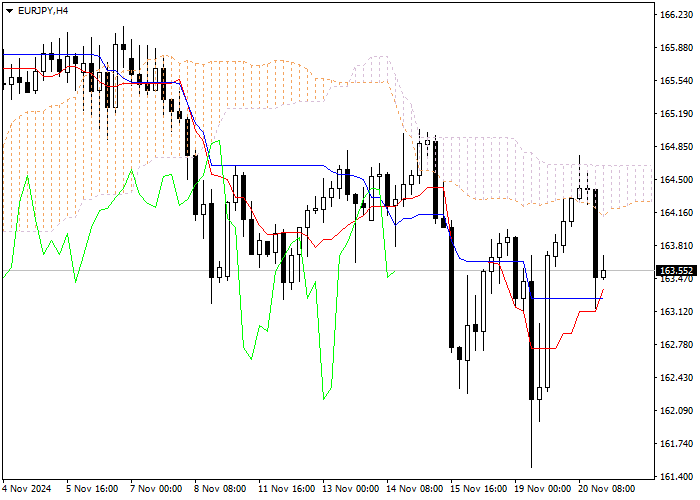Open the chart dropdown triangle beside EURJPY,H4

[10, 11]
